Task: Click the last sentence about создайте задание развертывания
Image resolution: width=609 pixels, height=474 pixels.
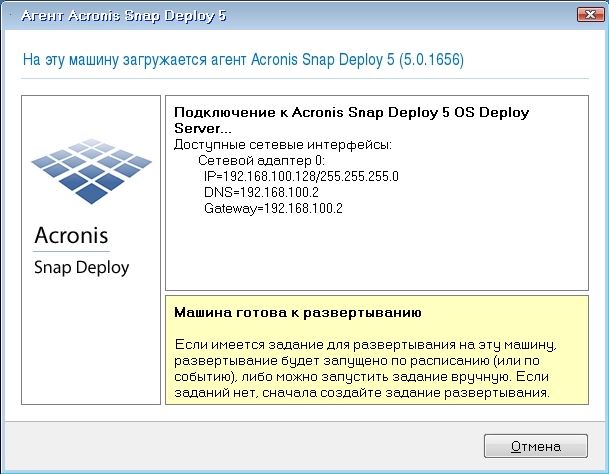Action: pos(362,385)
